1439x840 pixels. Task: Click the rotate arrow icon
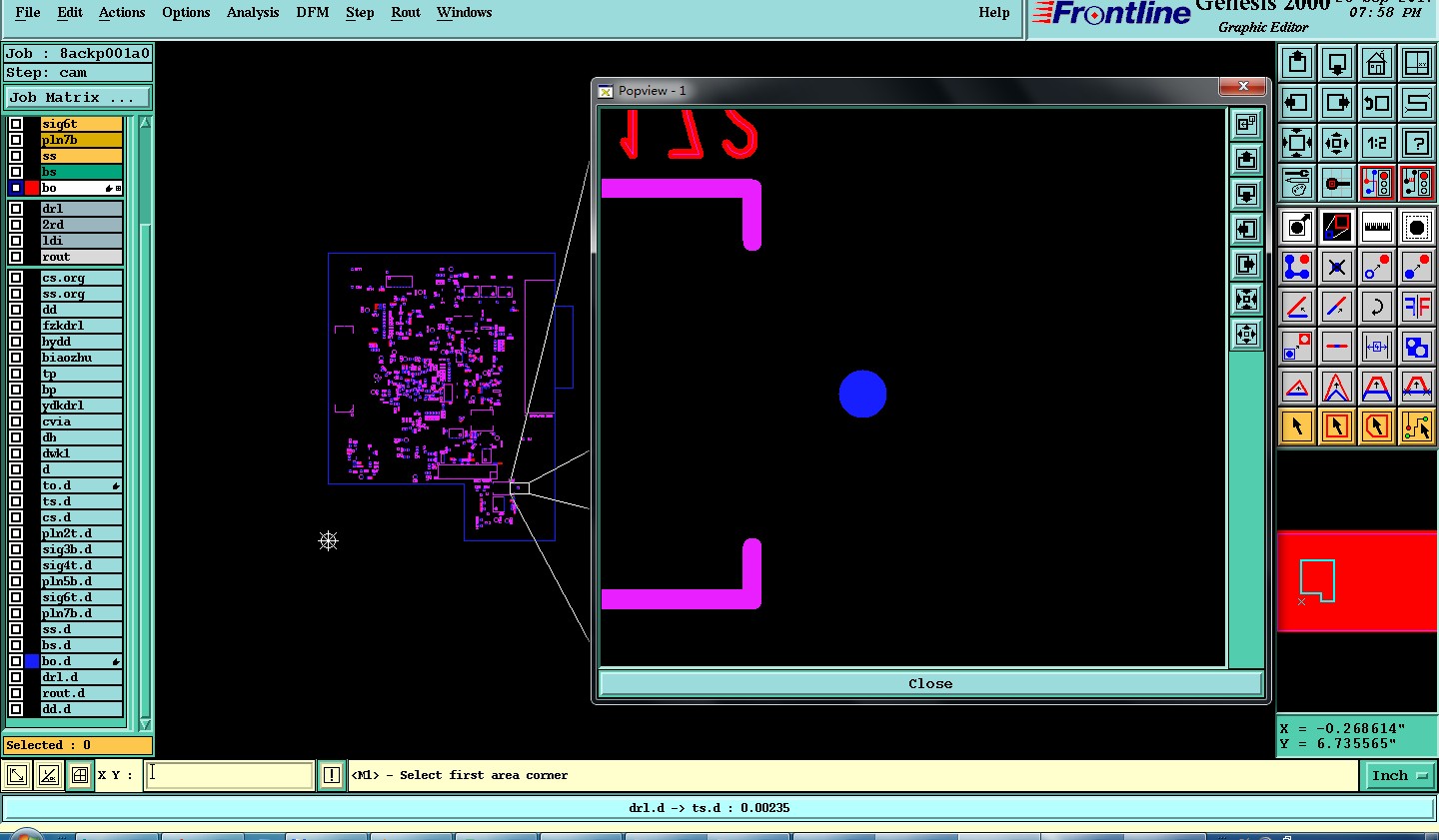[x=1377, y=308]
